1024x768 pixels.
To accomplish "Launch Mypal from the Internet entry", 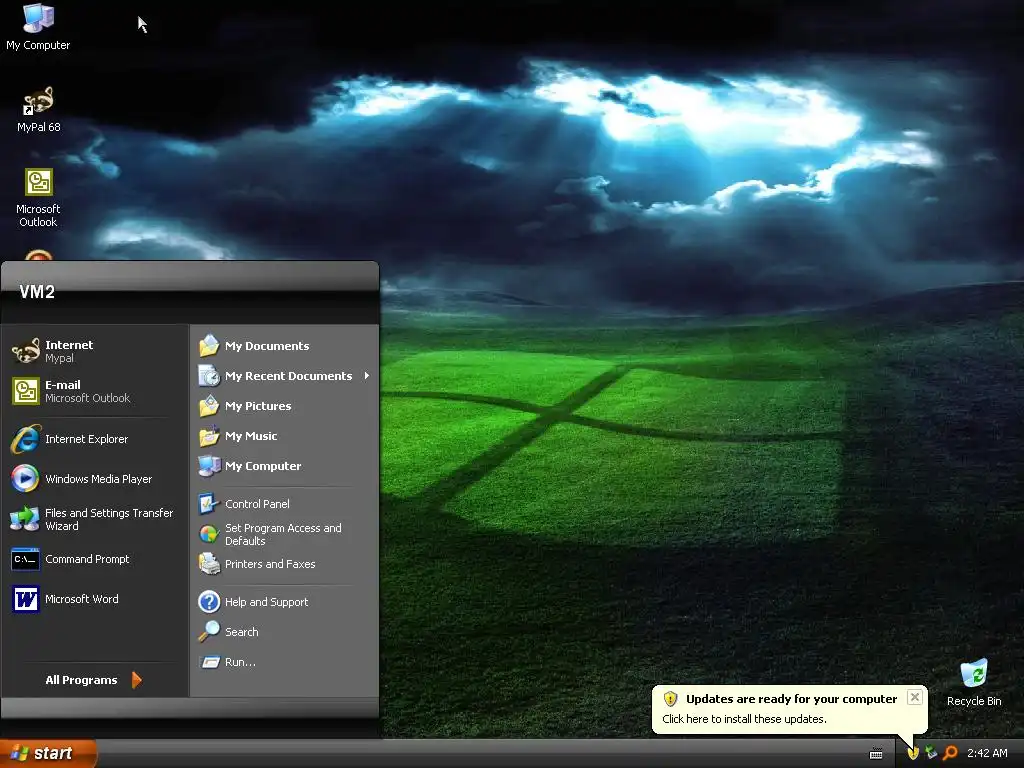I will tap(95, 351).
